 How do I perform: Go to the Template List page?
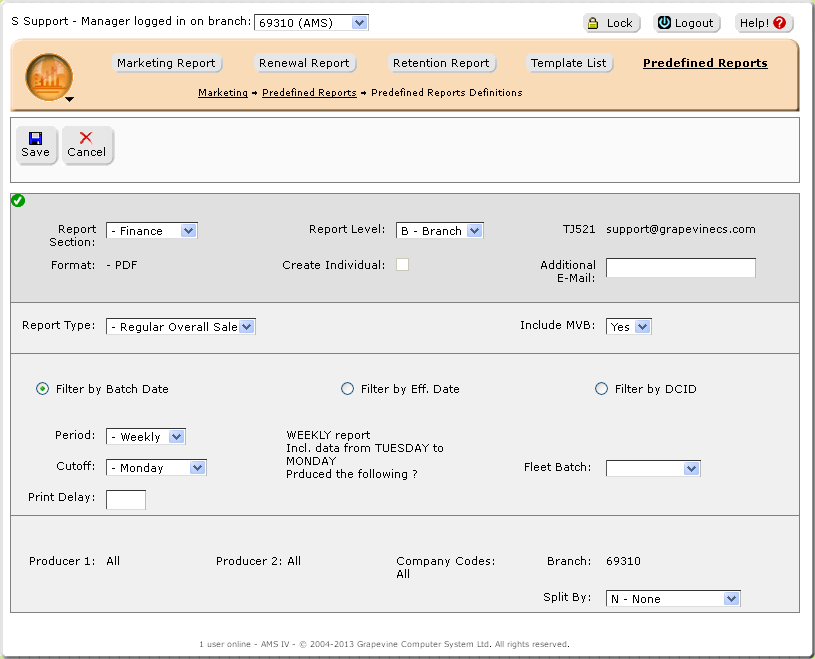pos(568,63)
